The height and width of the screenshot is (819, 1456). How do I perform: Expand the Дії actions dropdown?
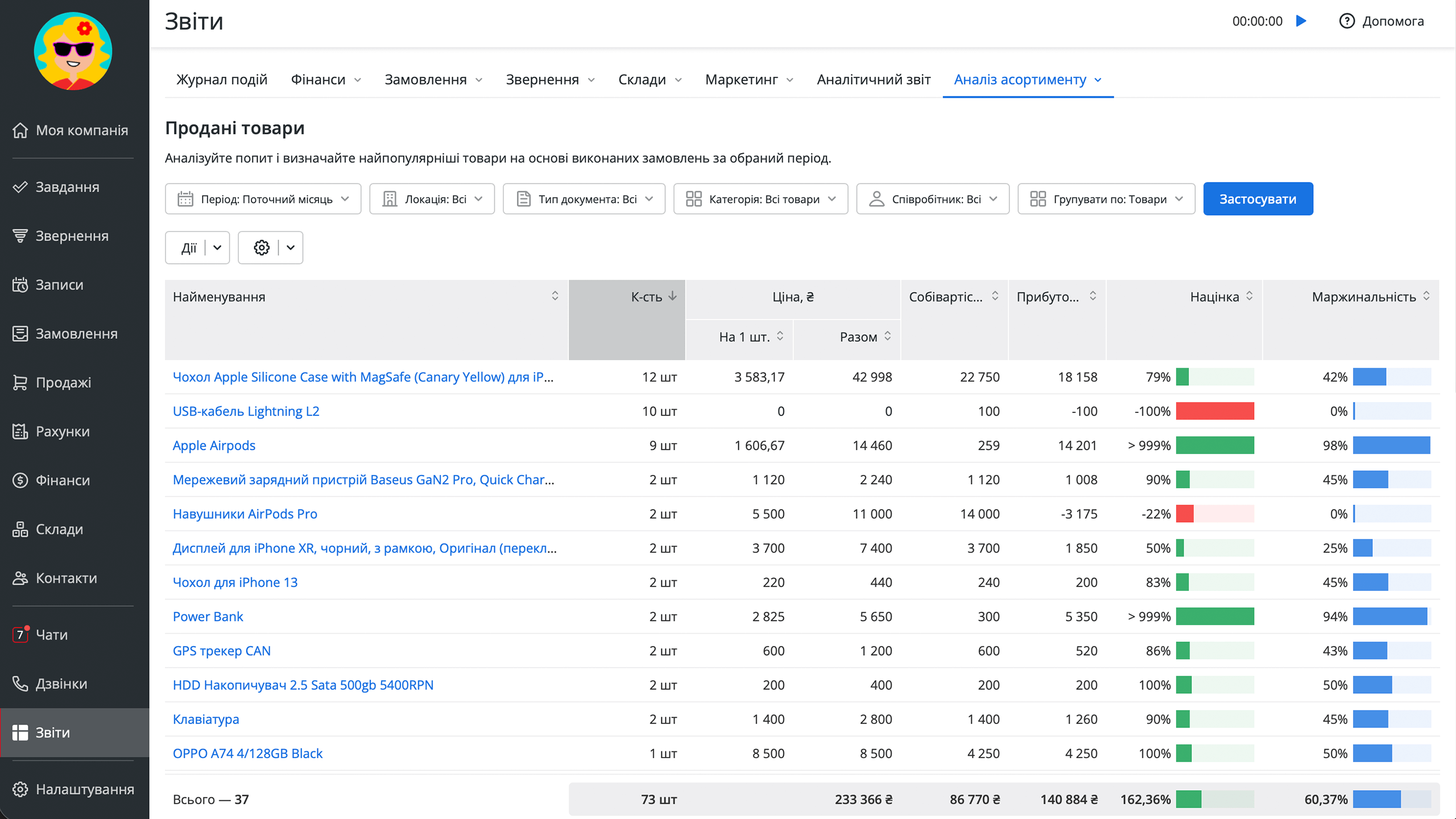pos(217,247)
